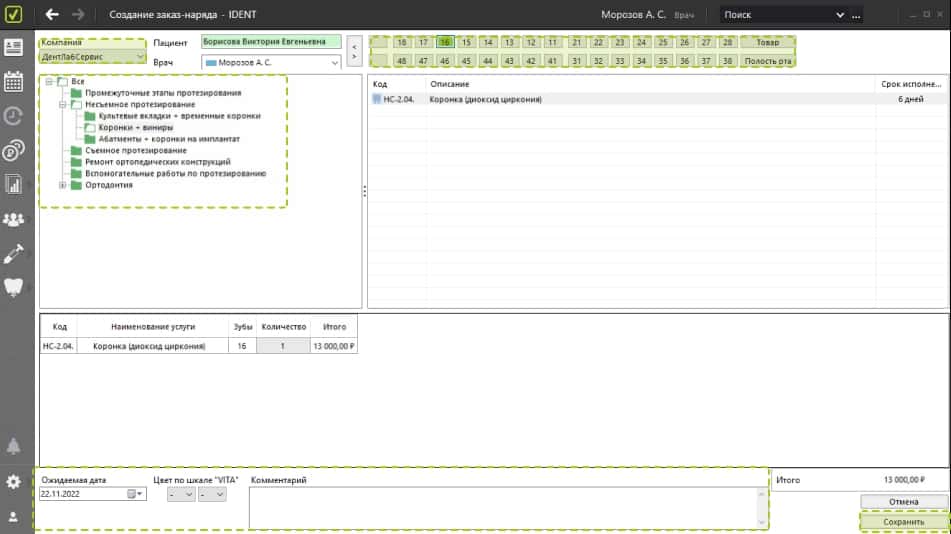Toggle tooth 16 in the tooth chart
Viewport: 951px width, 534px height.
tap(445, 43)
